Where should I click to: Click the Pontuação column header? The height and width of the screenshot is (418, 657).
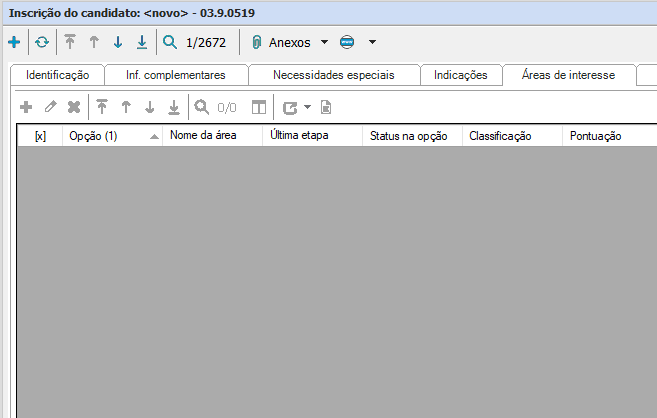pyautogui.click(x=595, y=136)
